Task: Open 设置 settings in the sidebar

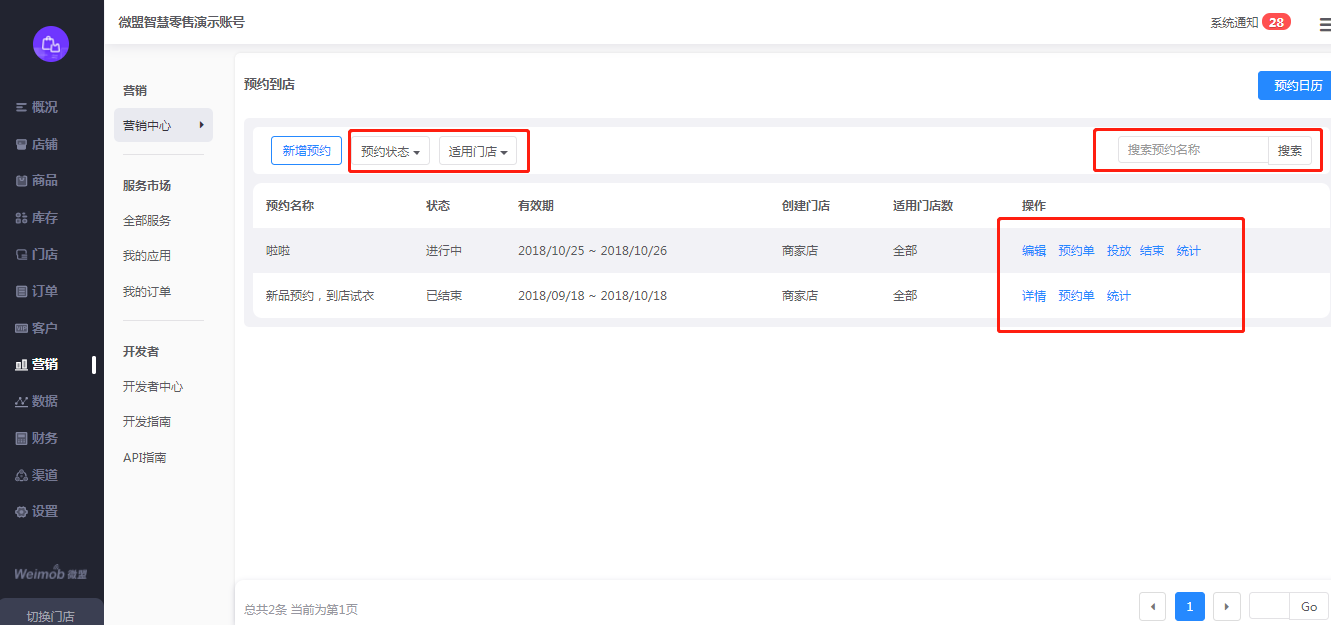Action: (x=44, y=511)
